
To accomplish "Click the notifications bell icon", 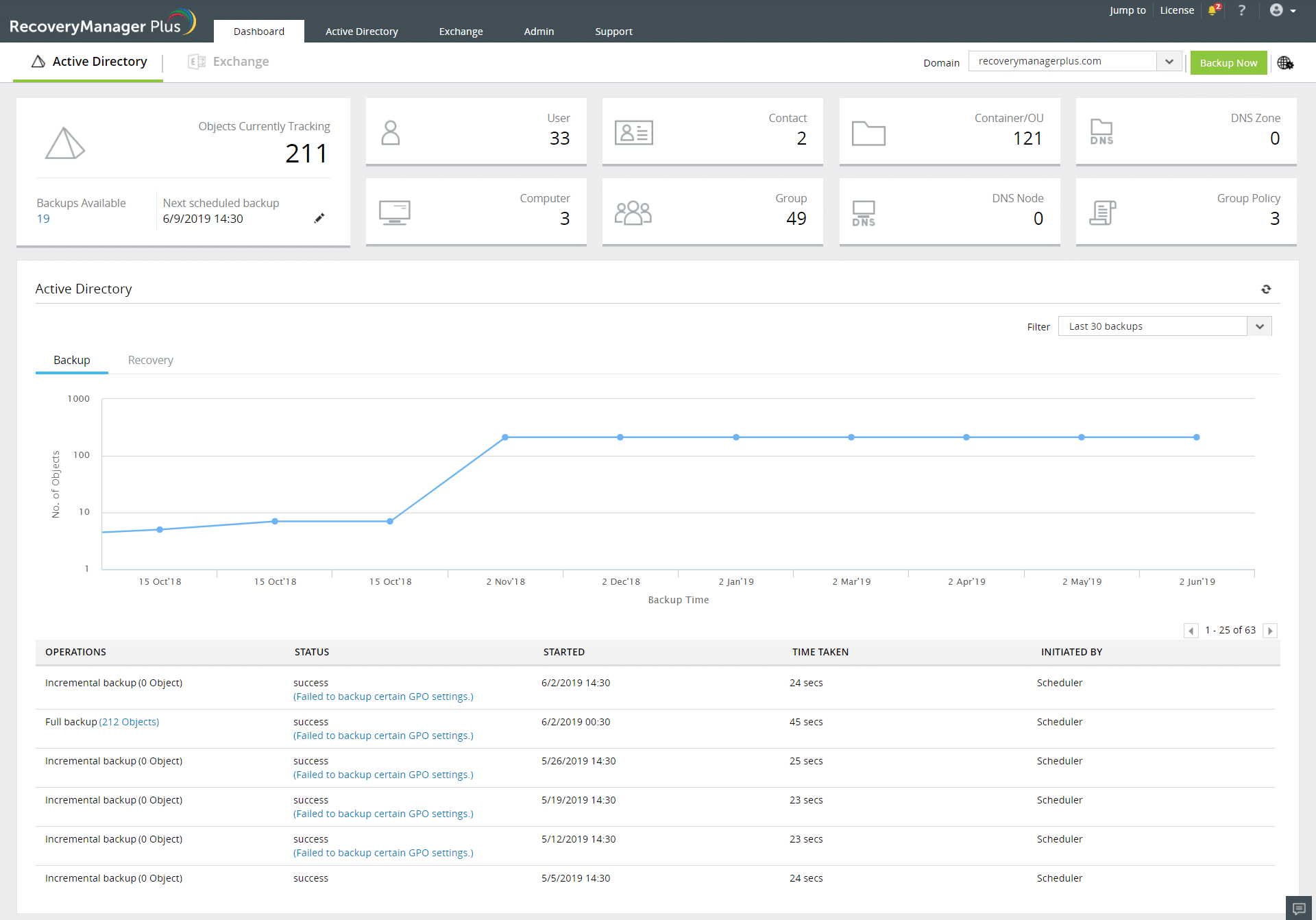I will 1213,10.
